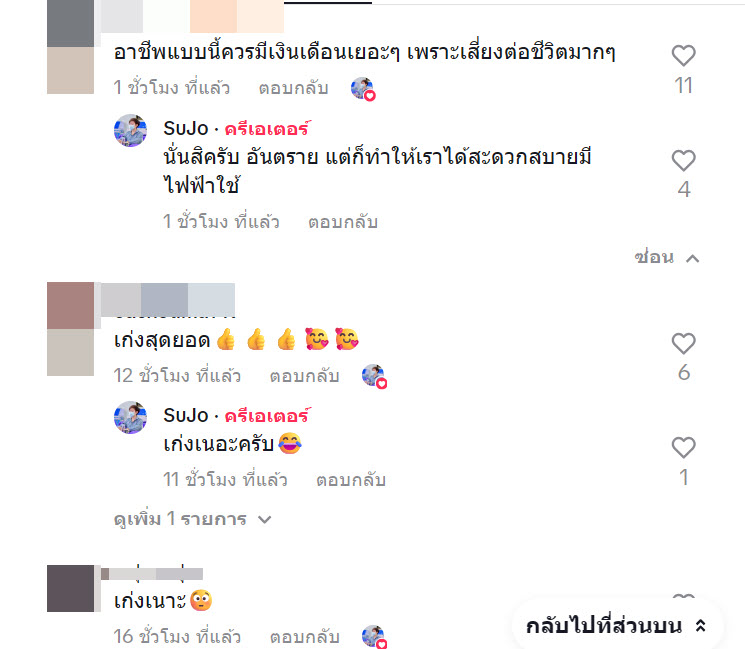Open SuJo avatar on first reply
The image size is (745, 649).
click(130, 130)
